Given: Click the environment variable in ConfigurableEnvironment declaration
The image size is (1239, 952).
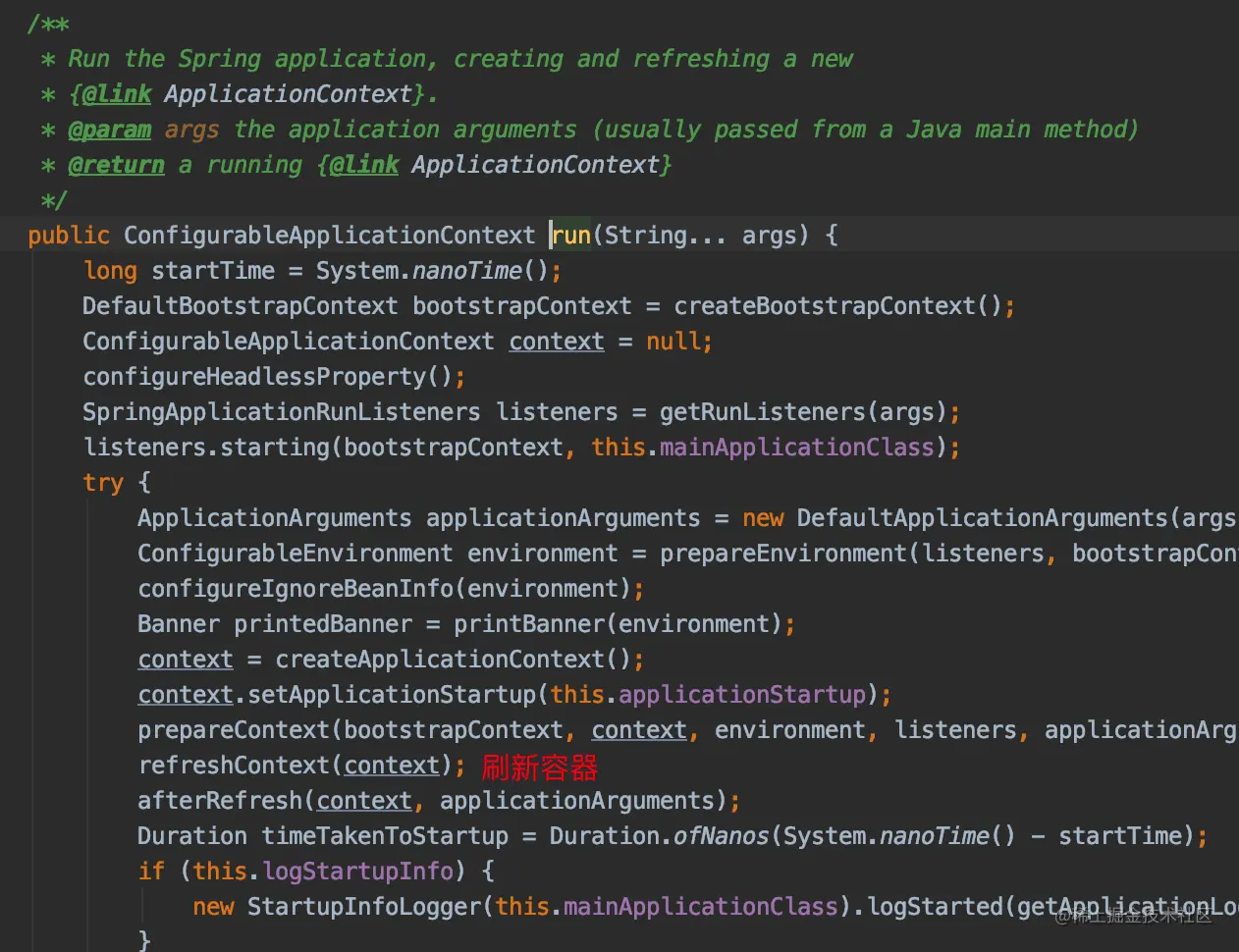Looking at the screenshot, I should [x=543, y=554].
